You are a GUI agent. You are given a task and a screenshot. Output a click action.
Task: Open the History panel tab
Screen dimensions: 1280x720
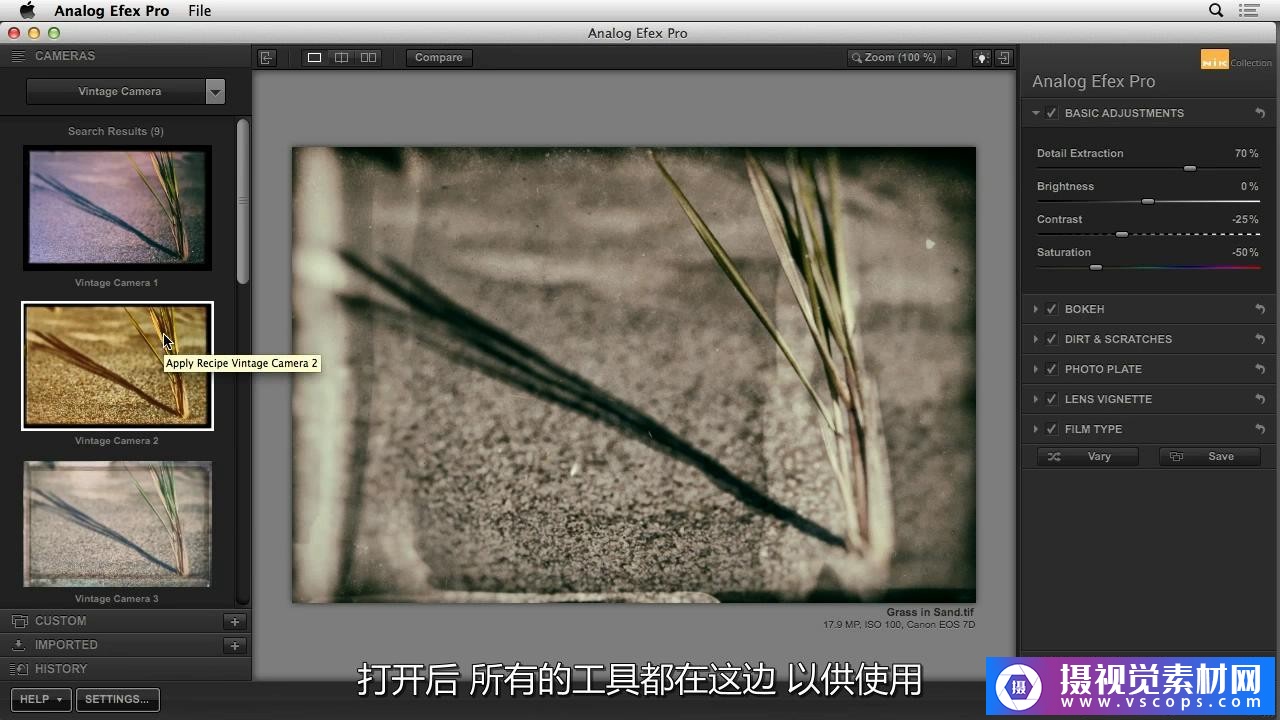[x=61, y=669]
